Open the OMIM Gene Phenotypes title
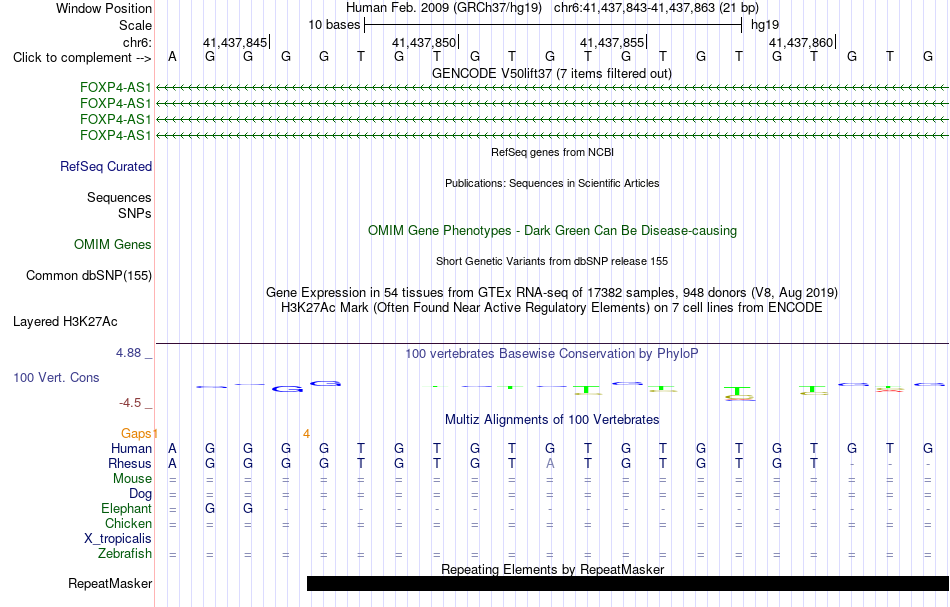Screen dimensions: 950x607 (x=552, y=230)
